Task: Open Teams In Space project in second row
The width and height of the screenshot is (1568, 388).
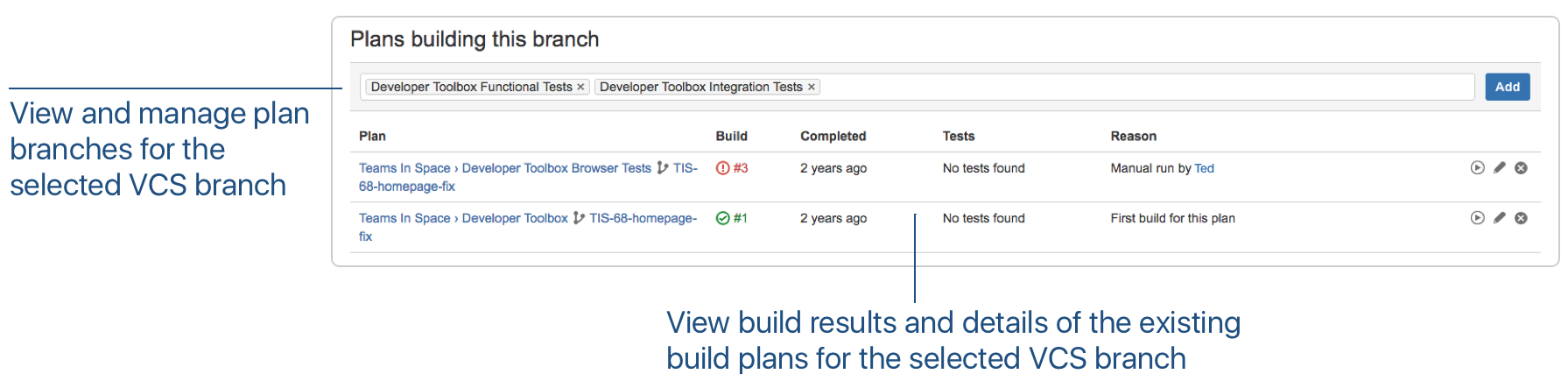Action: (x=404, y=218)
